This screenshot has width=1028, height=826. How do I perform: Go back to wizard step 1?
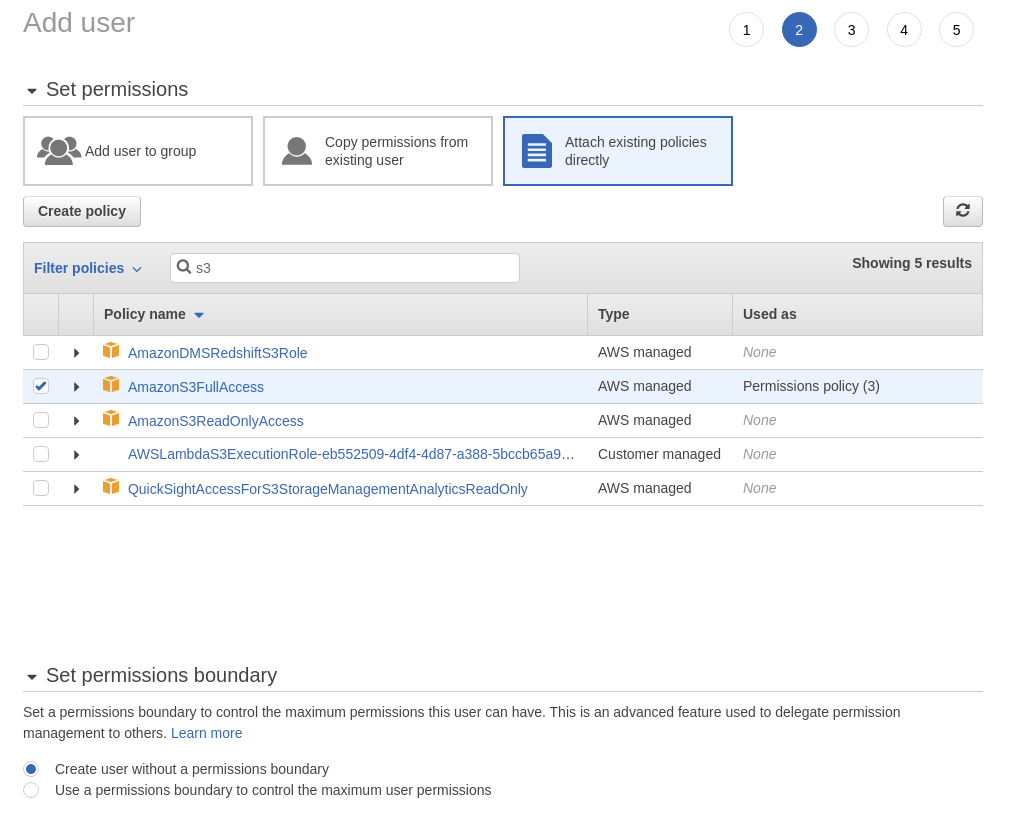click(x=746, y=29)
